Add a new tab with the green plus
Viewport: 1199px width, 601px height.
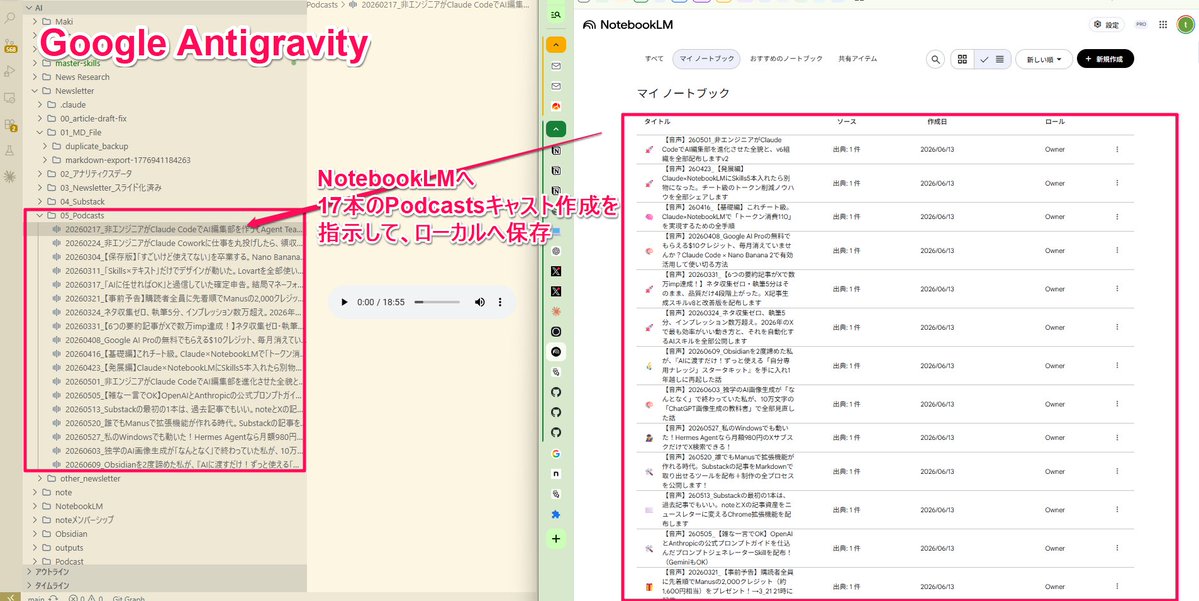(556, 539)
